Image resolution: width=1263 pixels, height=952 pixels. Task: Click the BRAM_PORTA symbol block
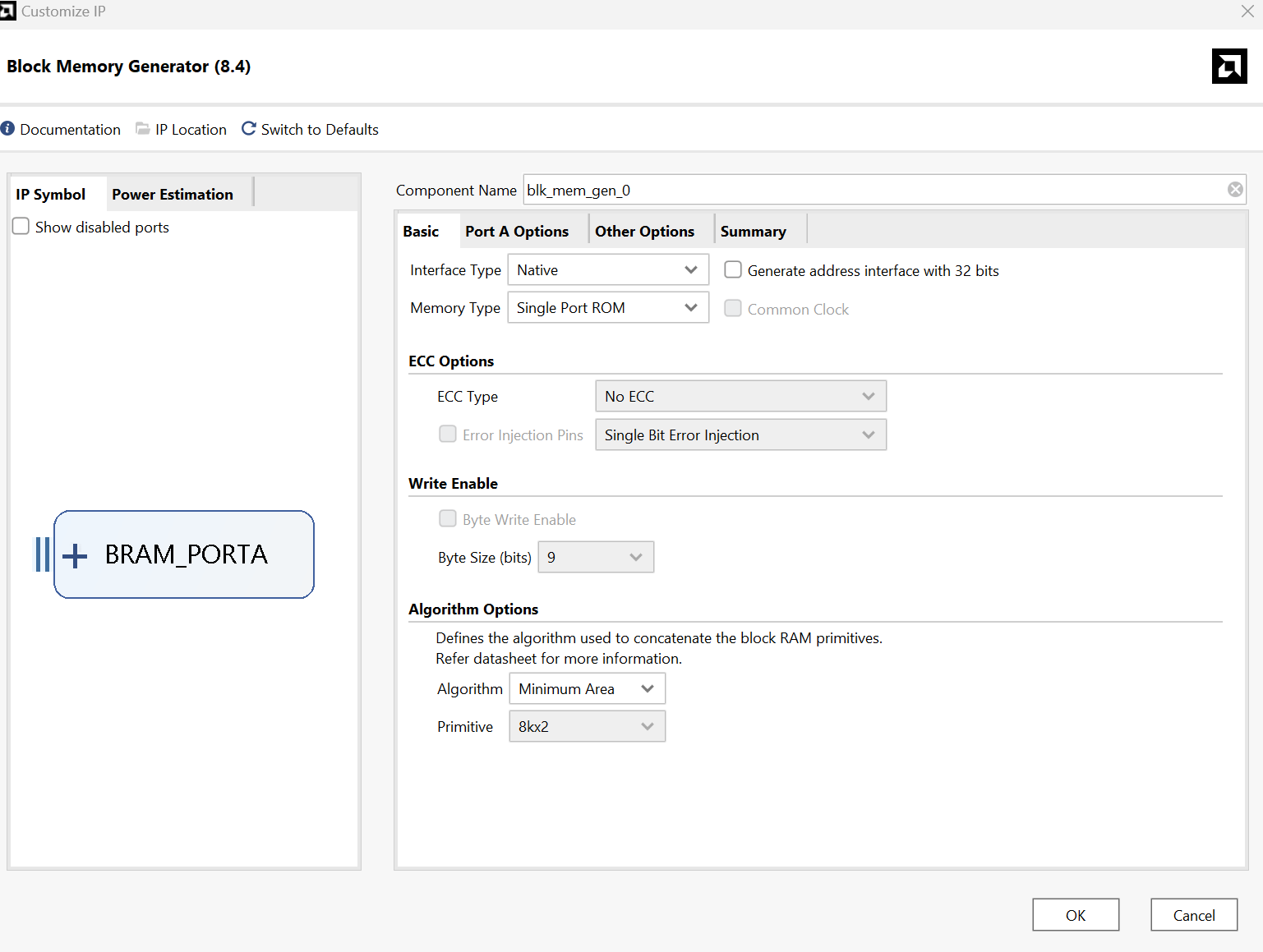point(184,554)
